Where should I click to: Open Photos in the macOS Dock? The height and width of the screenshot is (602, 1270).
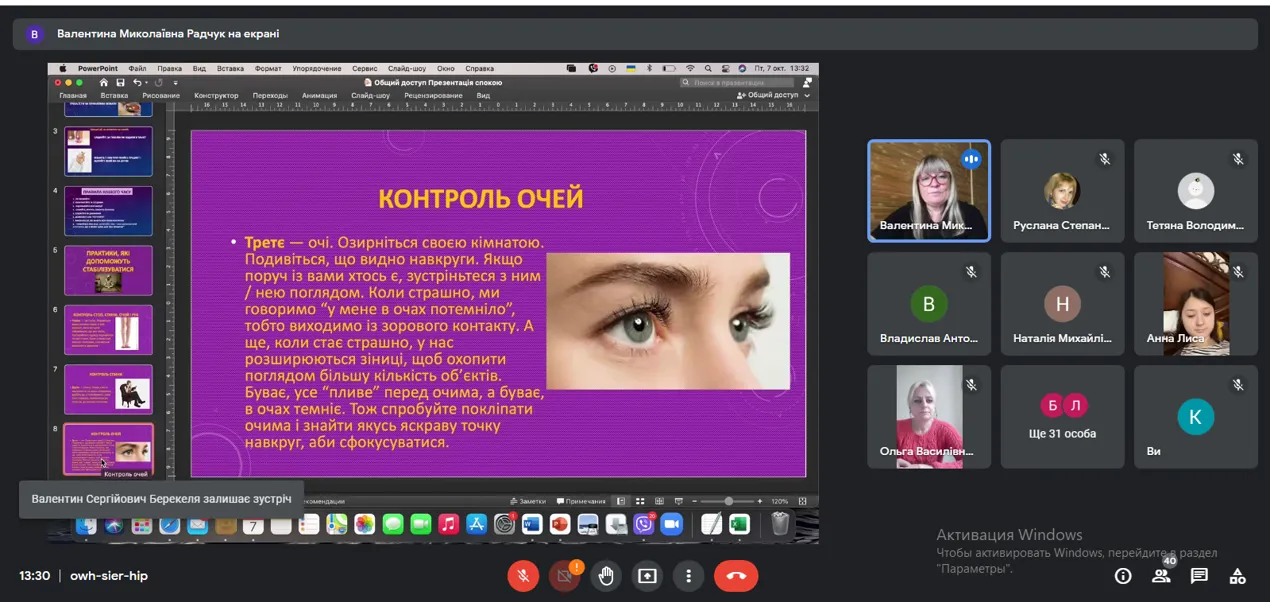pyautogui.click(x=364, y=524)
